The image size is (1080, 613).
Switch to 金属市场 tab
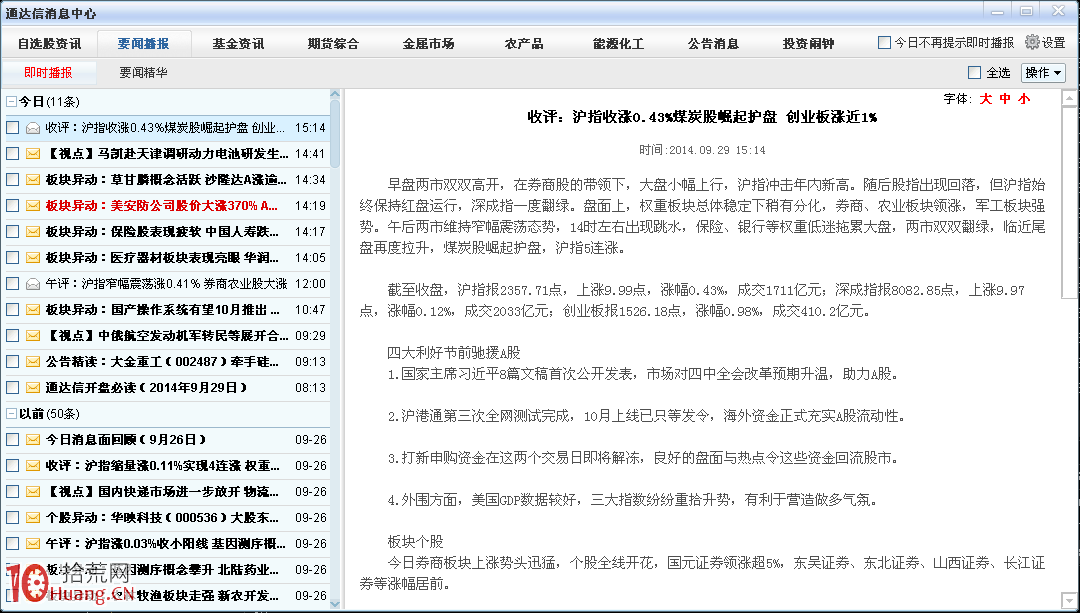(428, 43)
